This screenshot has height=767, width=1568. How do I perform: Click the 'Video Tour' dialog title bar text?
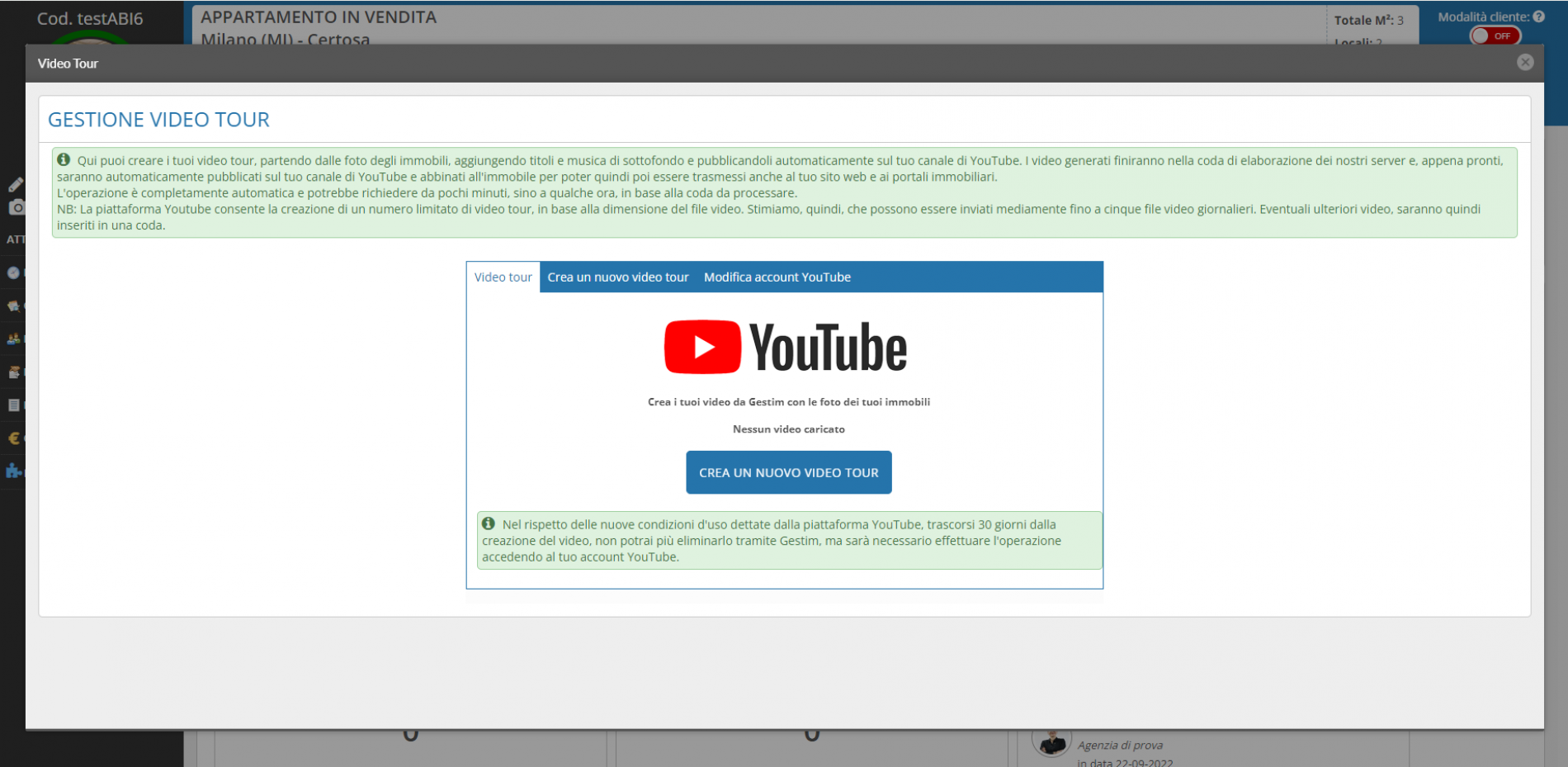[x=68, y=64]
